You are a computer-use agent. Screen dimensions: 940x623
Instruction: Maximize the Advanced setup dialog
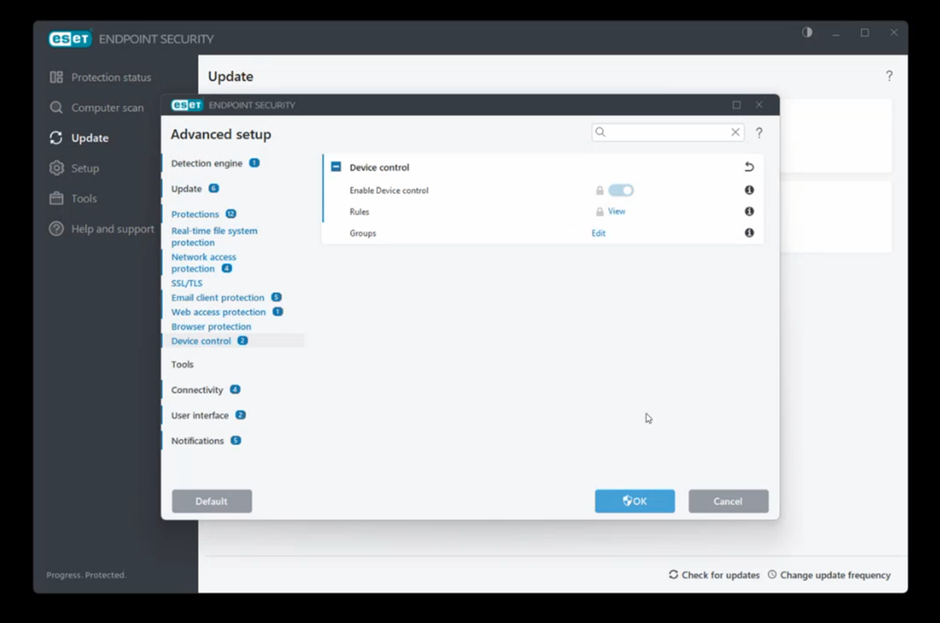pyautogui.click(x=737, y=105)
